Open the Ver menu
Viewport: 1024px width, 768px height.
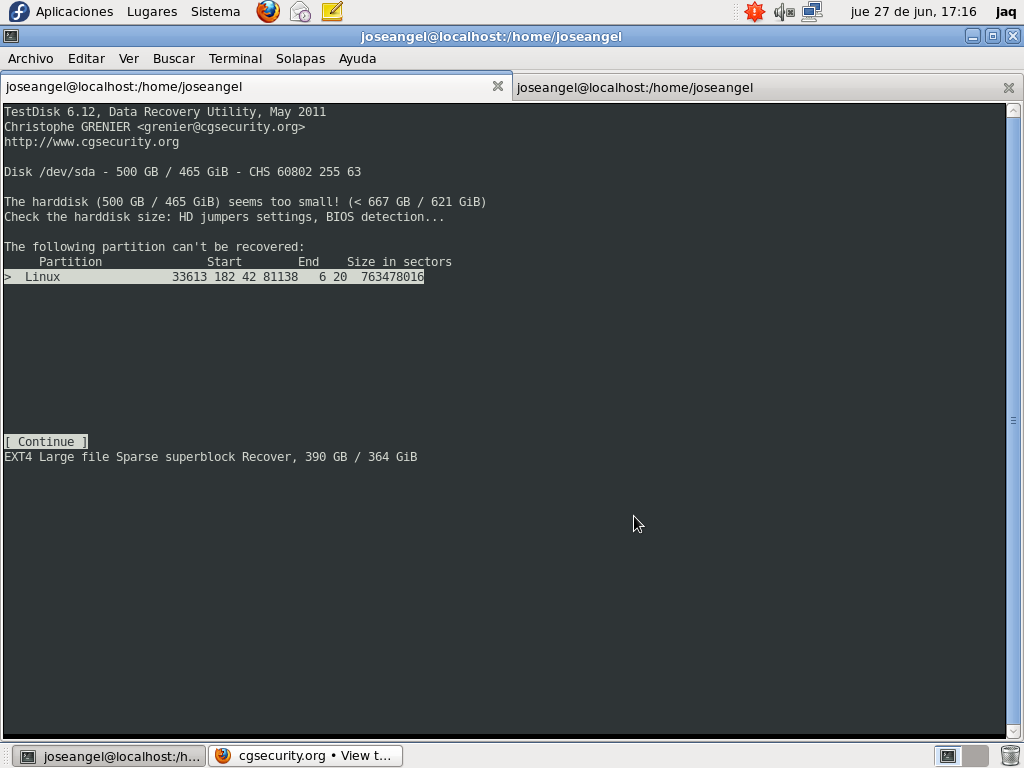click(x=129, y=59)
